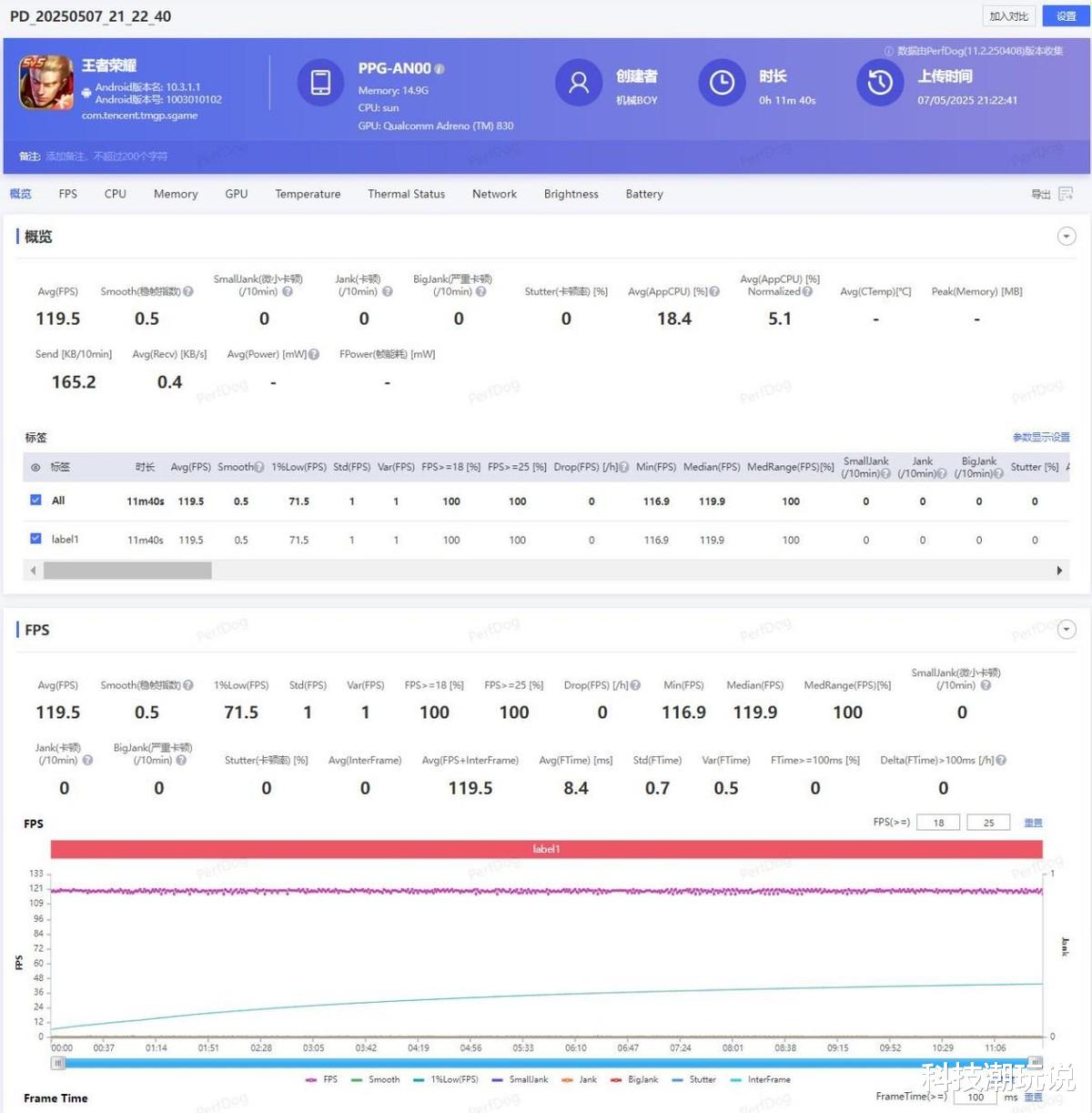Image resolution: width=1092 pixels, height=1113 pixels.
Task: Click right handle of chart time range slider
Action: coord(1036,1062)
